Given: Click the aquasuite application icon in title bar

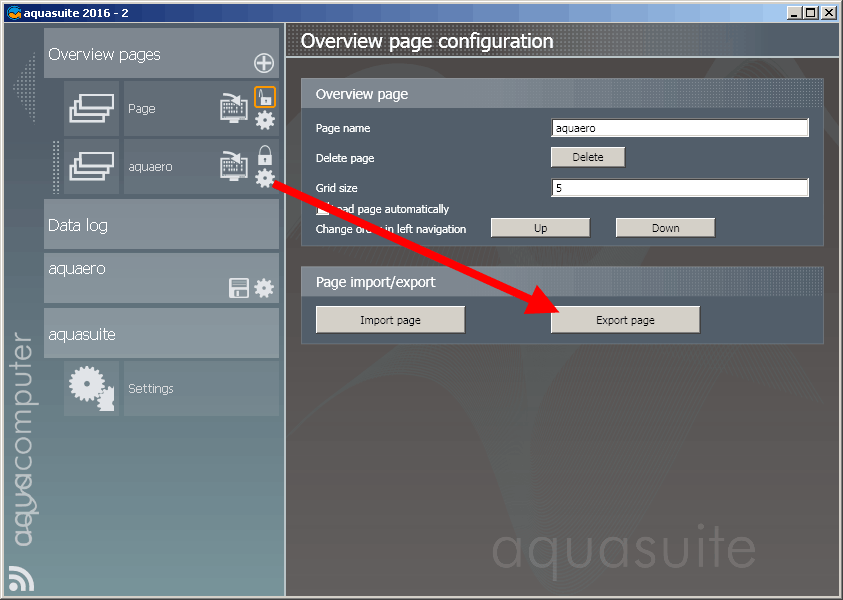Looking at the screenshot, I should [14, 13].
